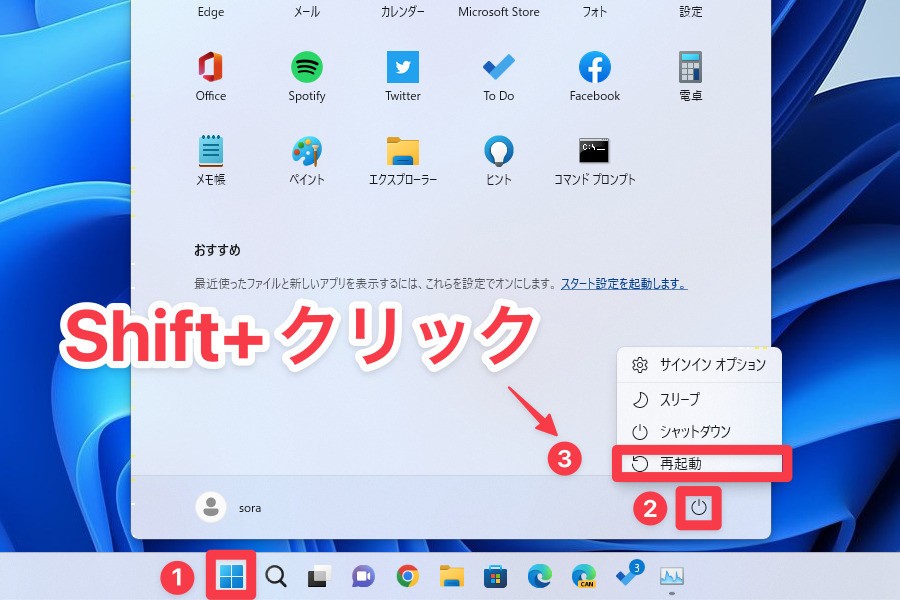The image size is (900, 600).
Task: Click the Windows Start button on taskbar
Action: 231,576
